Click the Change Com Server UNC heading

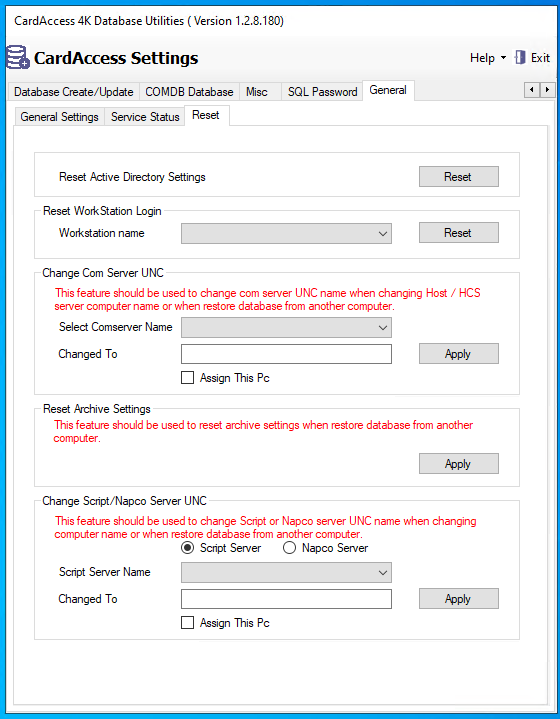pyautogui.click(x=103, y=273)
